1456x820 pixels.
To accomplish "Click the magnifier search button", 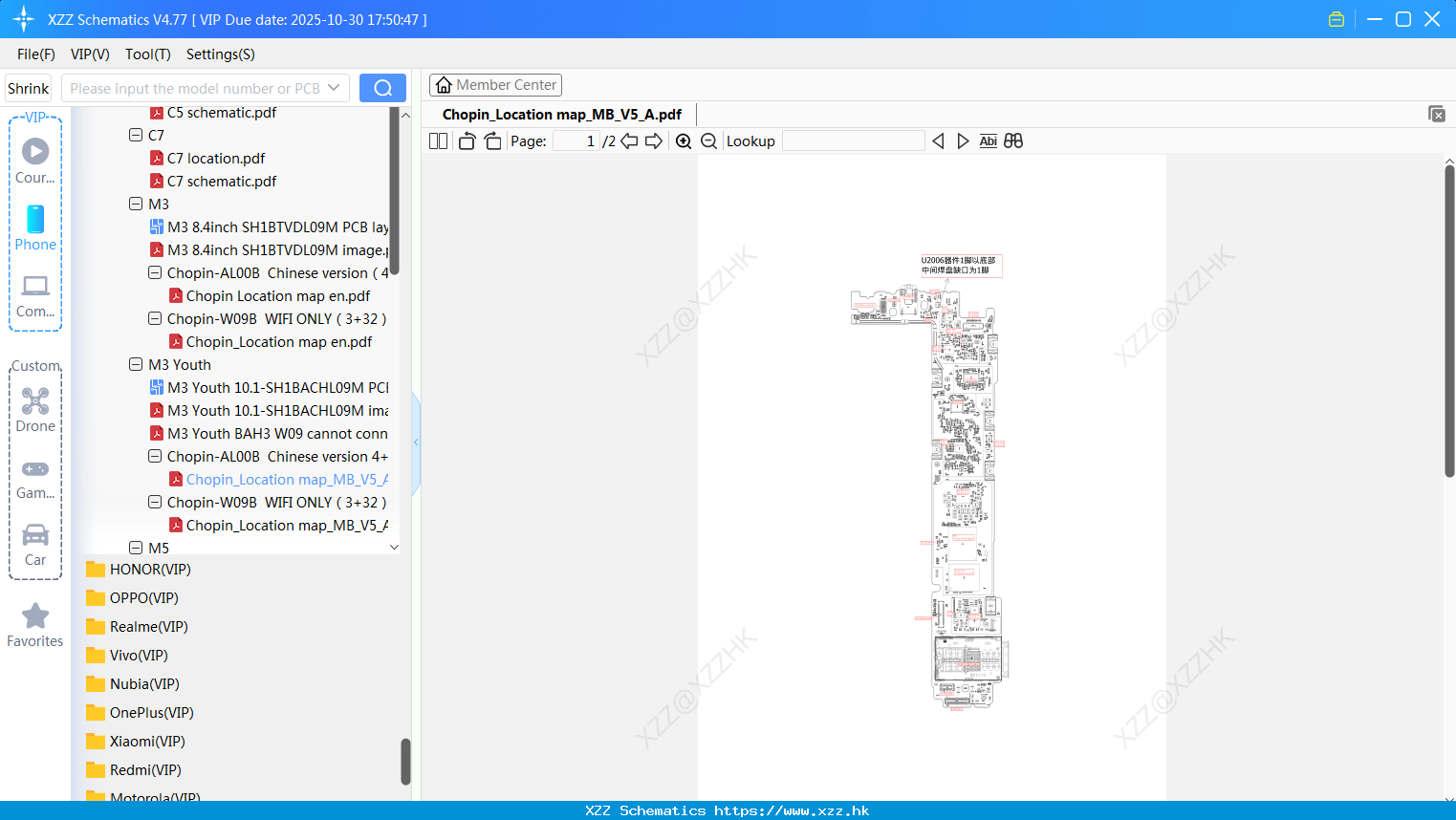I will pyautogui.click(x=382, y=88).
